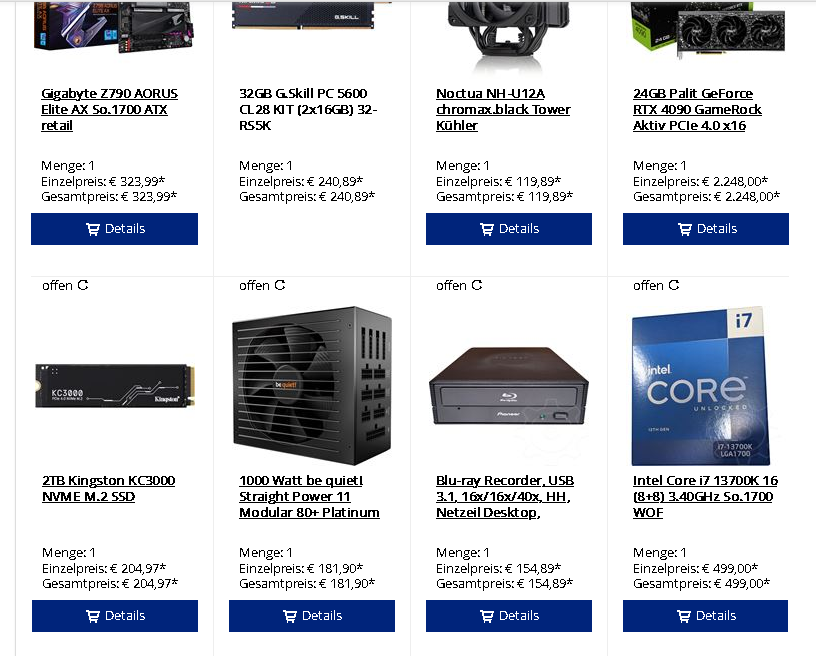Image resolution: width=816 pixels, height=656 pixels.
Task: Click the Intel Core i7 box image
Action: click(x=700, y=385)
